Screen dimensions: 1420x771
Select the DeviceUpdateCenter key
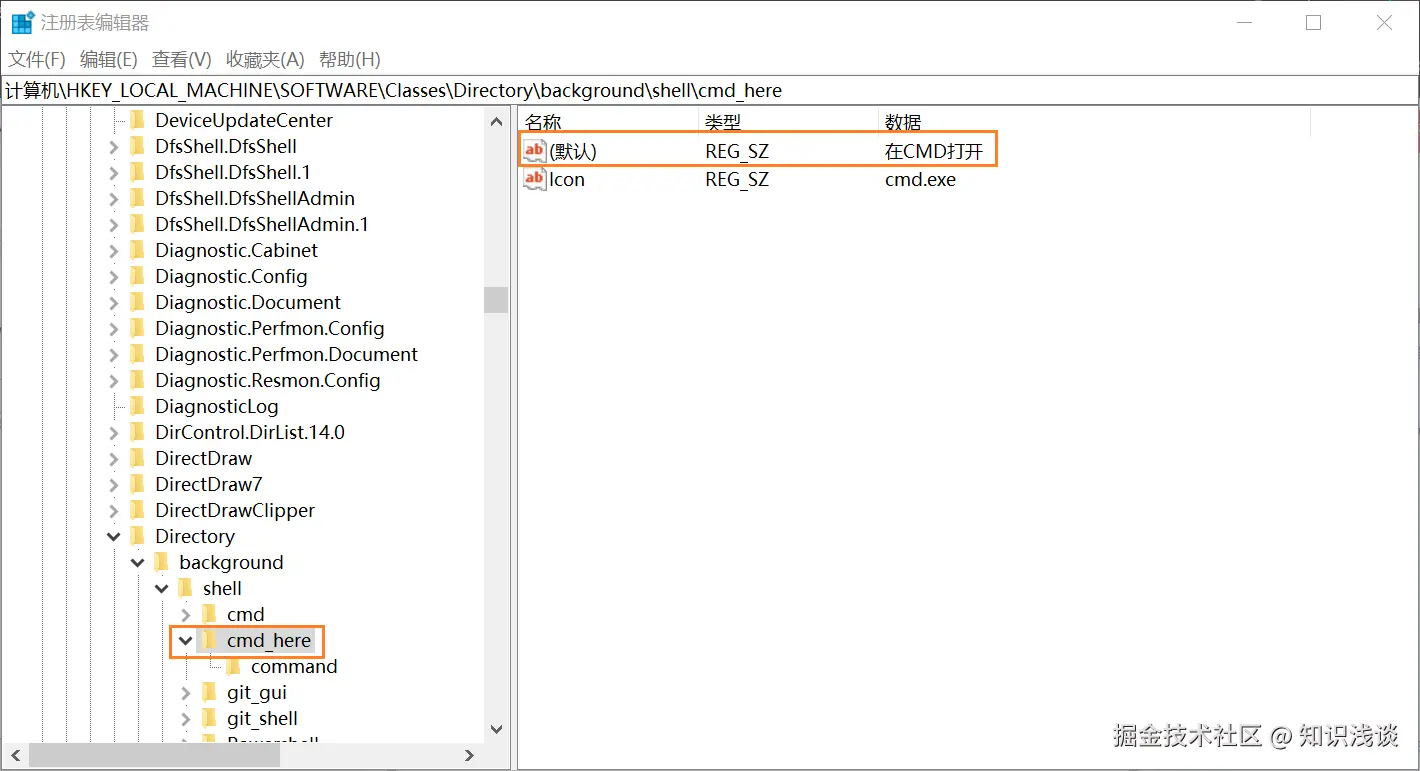(x=244, y=120)
